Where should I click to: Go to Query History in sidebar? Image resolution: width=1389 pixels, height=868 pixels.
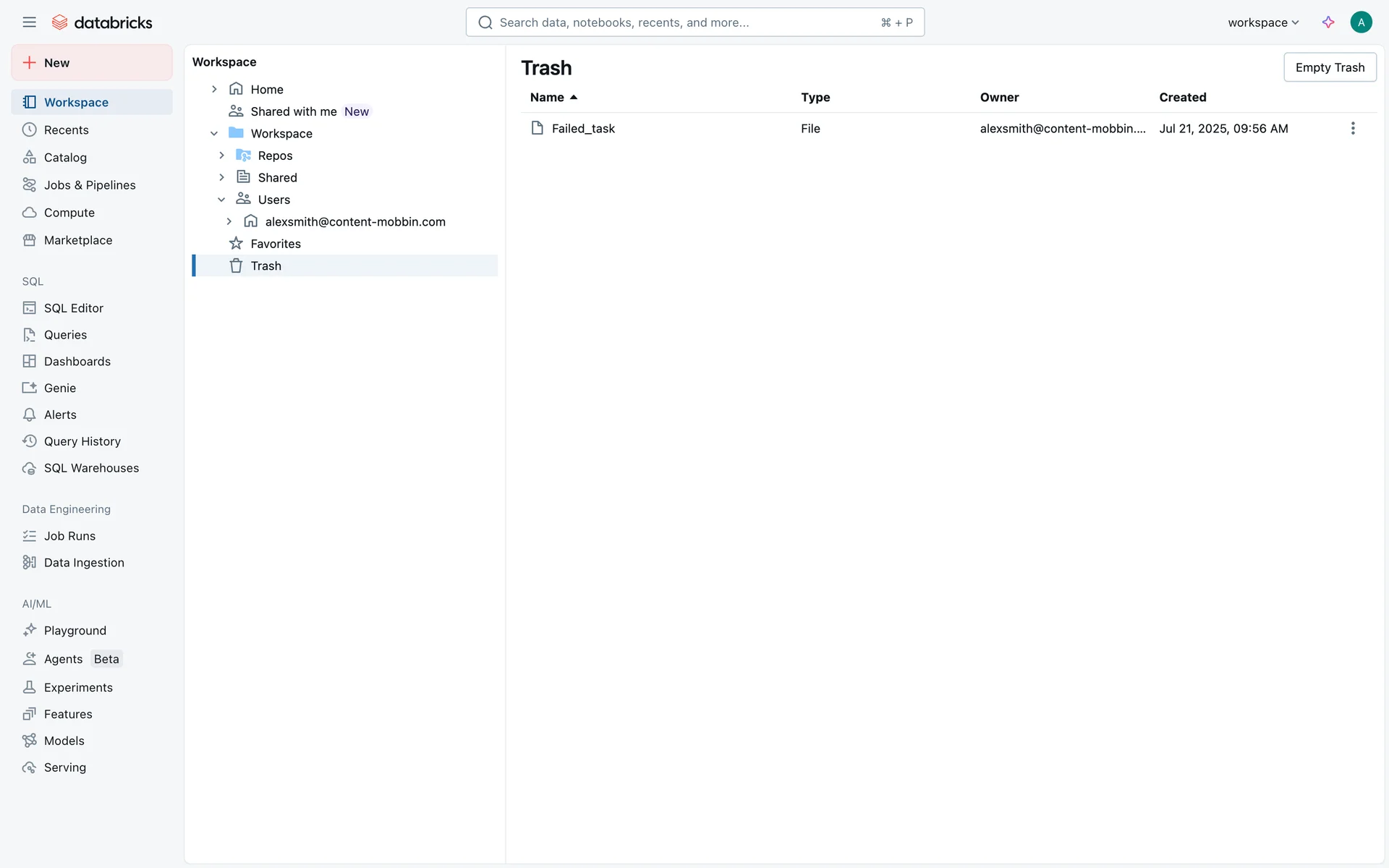pyautogui.click(x=82, y=442)
